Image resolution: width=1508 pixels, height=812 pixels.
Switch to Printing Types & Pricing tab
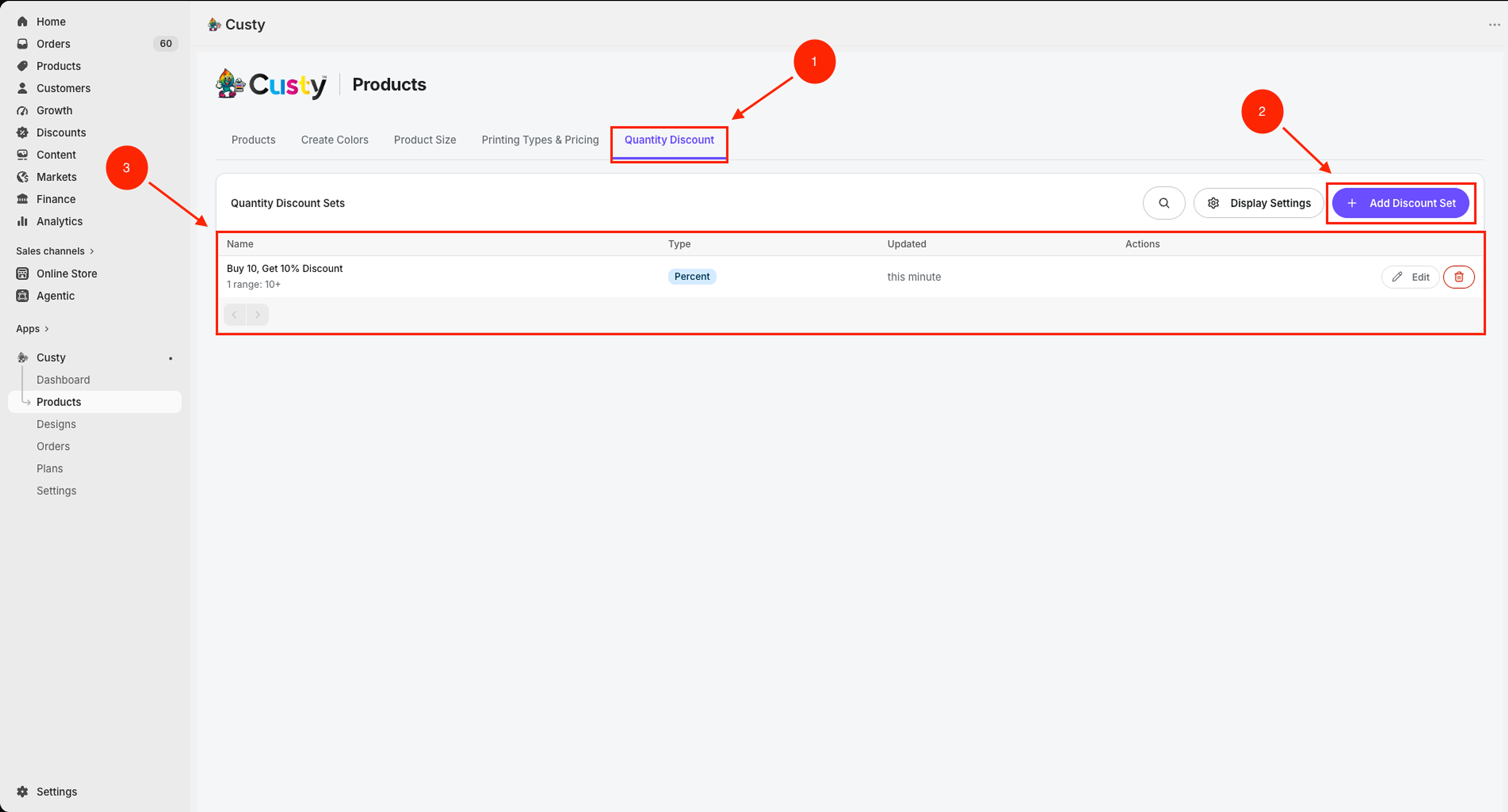tap(540, 140)
